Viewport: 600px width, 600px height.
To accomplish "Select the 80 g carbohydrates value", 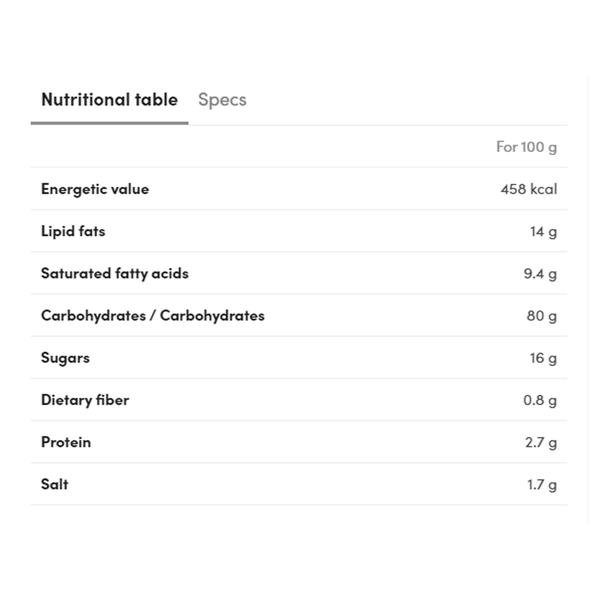I will click(541, 314).
